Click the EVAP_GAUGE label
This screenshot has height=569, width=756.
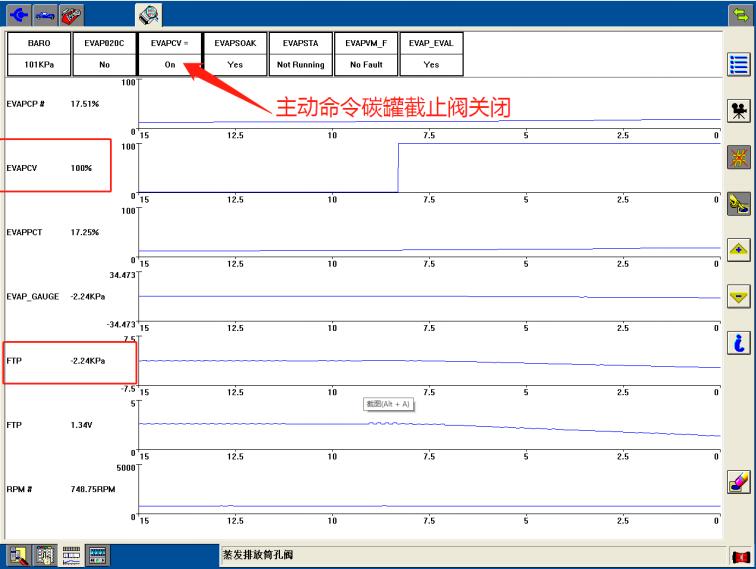click(x=32, y=297)
